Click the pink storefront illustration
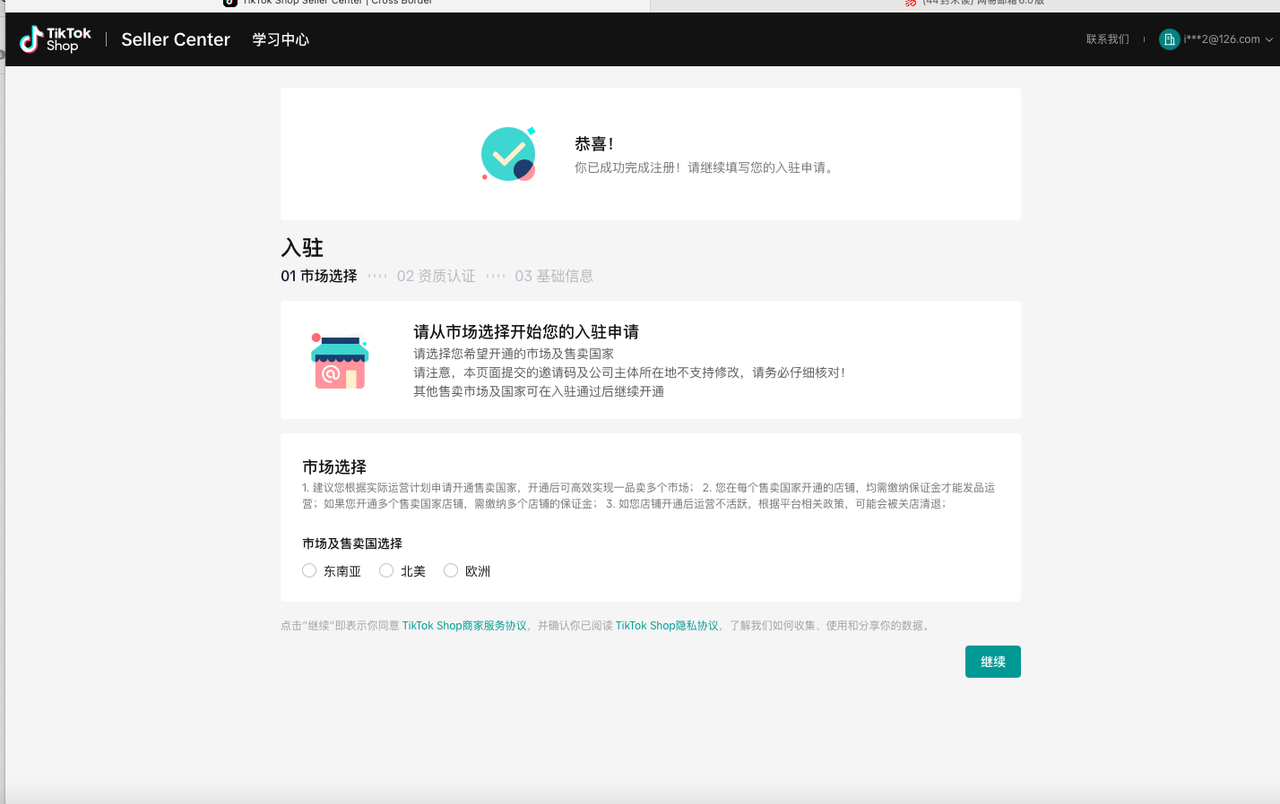The height and width of the screenshot is (804, 1280). point(339,361)
